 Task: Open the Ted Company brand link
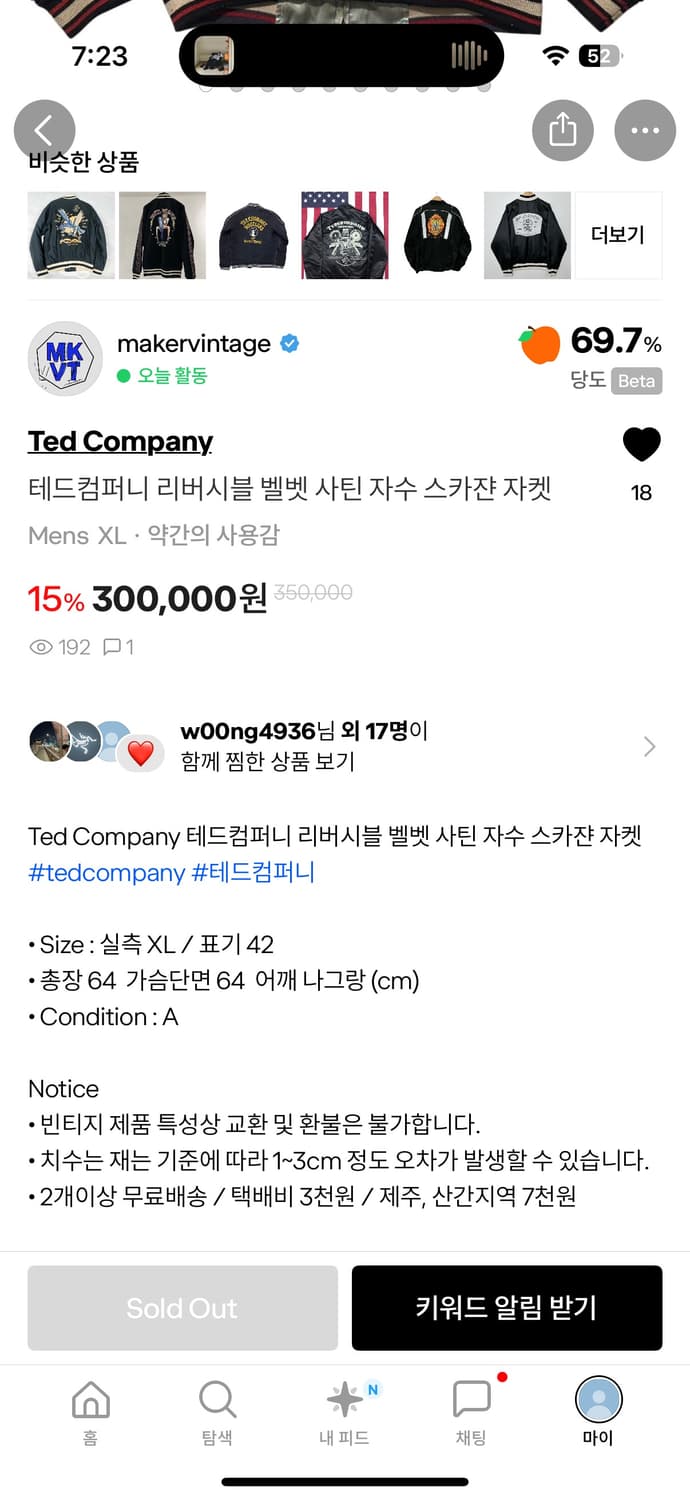(120, 441)
